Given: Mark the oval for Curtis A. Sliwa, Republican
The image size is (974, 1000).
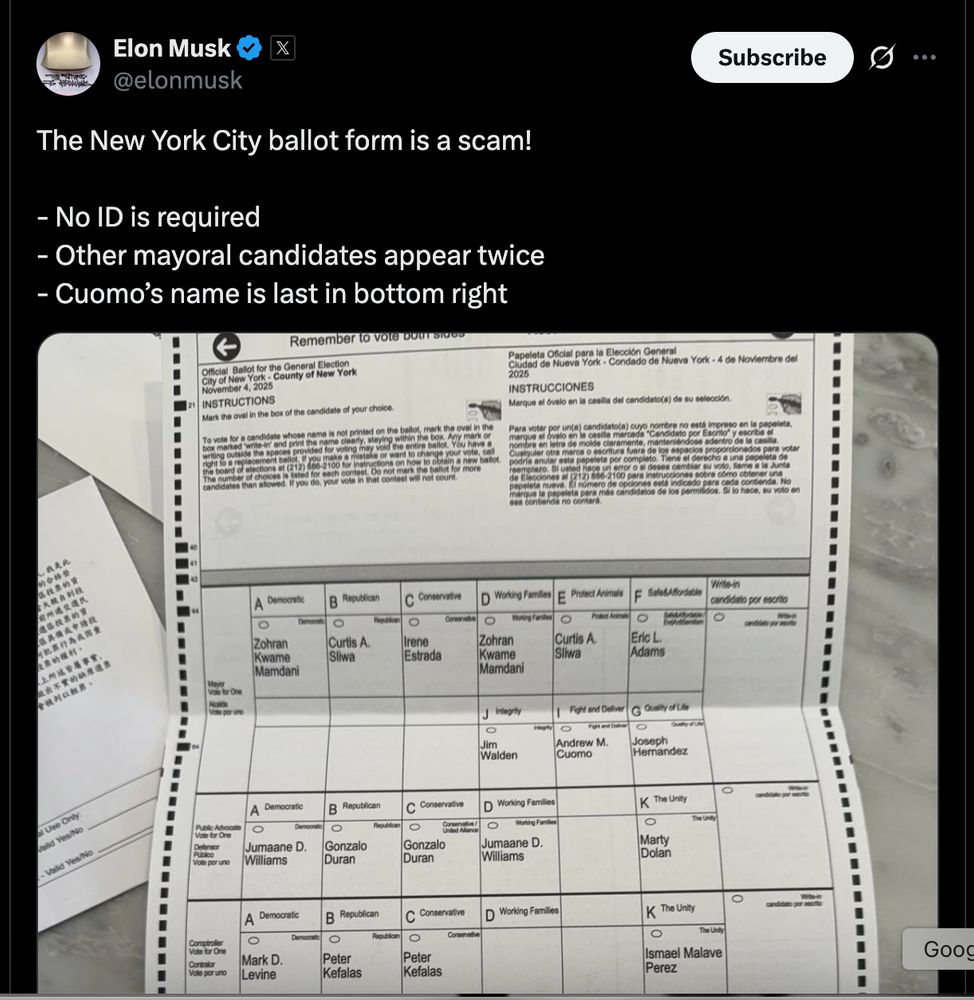Looking at the screenshot, I should coord(338,625).
